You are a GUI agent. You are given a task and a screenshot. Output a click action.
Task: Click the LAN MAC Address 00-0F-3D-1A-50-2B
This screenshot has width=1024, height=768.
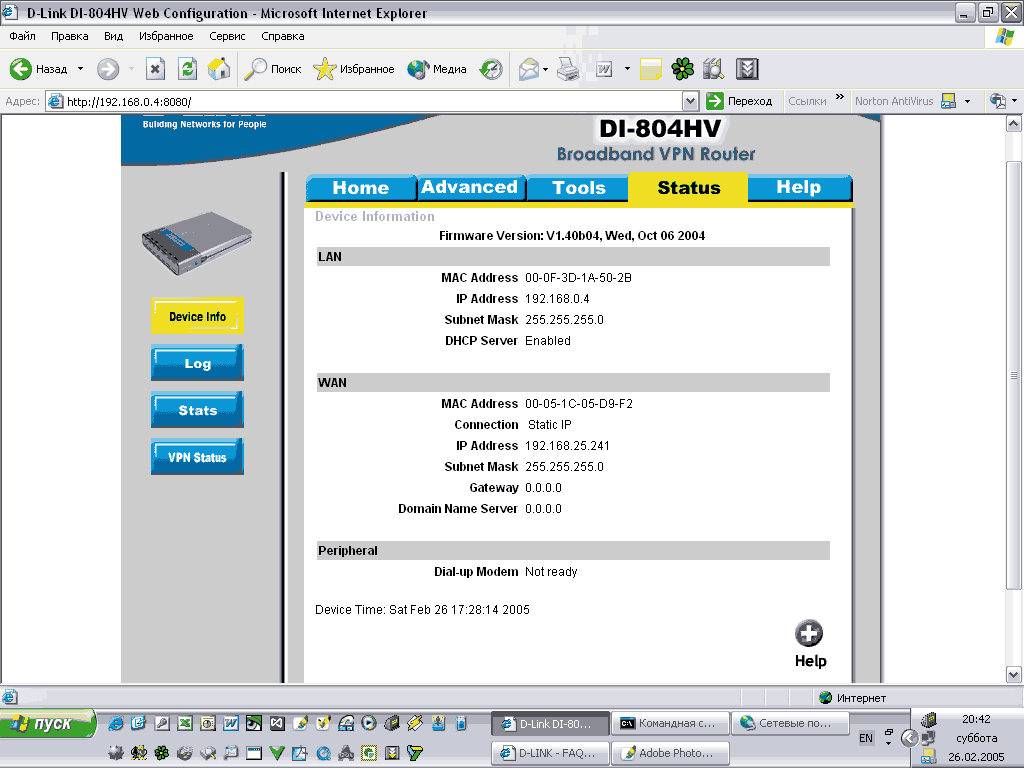[578, 278]
